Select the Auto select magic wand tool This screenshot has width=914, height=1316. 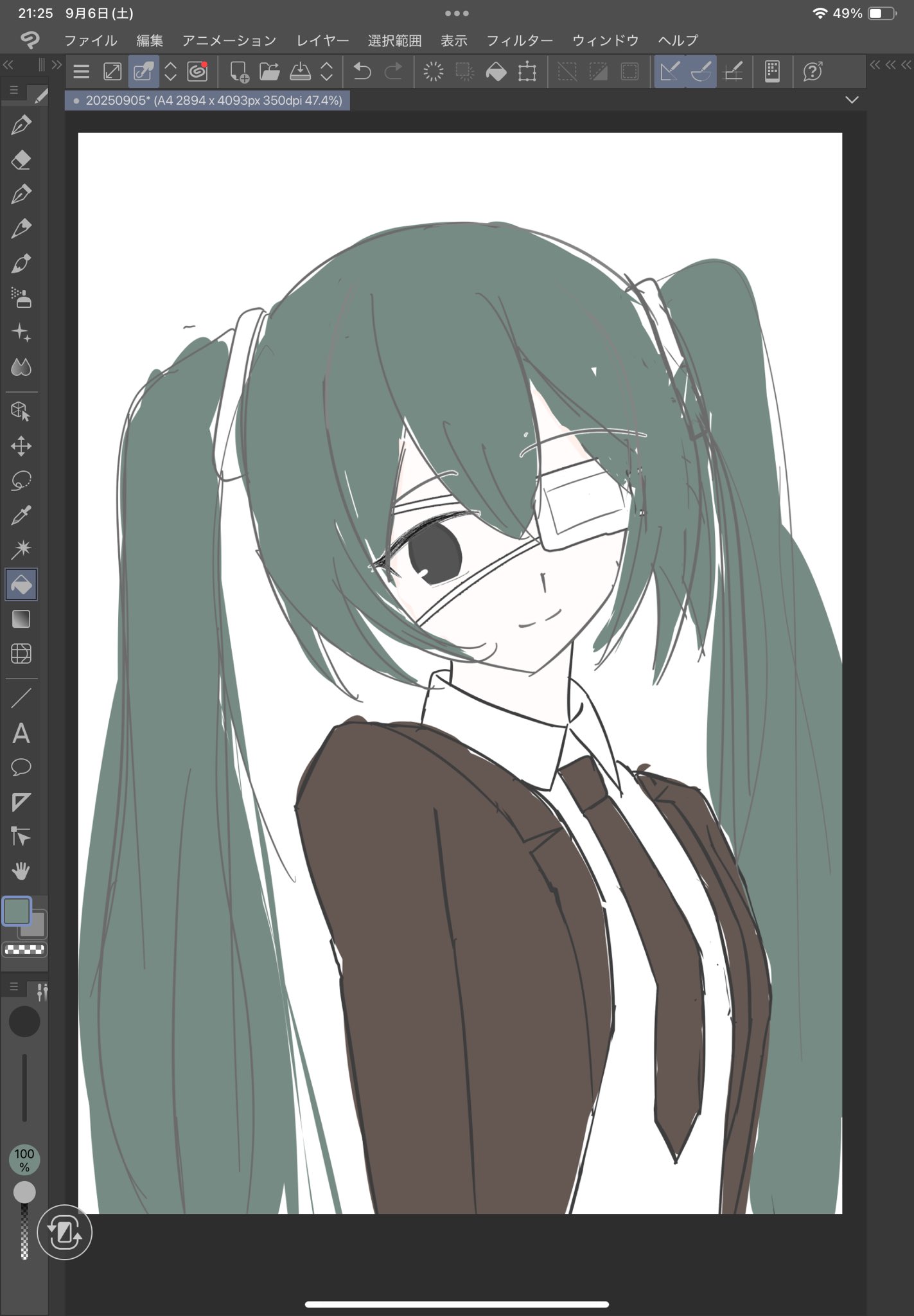21,549
